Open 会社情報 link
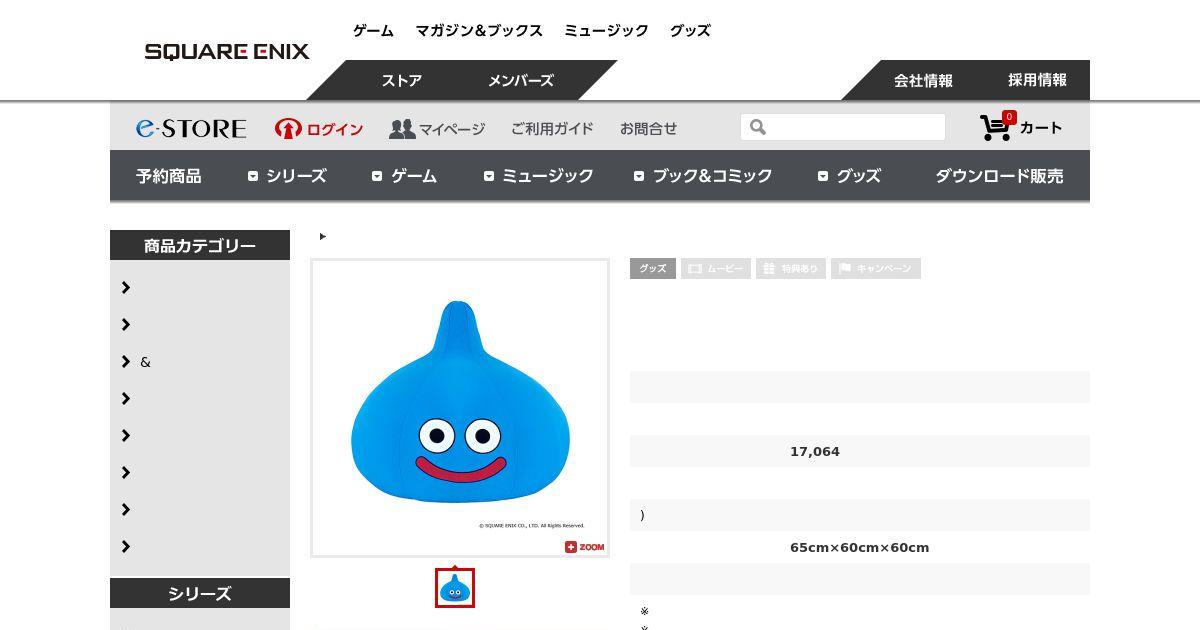This screenshot has height=630, width=1200. click(x=923, y=81)
